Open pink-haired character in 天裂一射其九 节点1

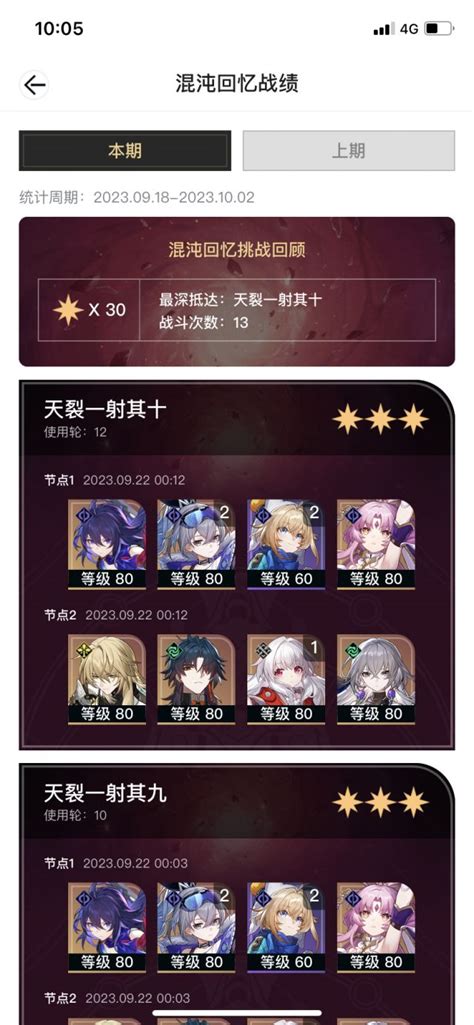pos(376,928)
